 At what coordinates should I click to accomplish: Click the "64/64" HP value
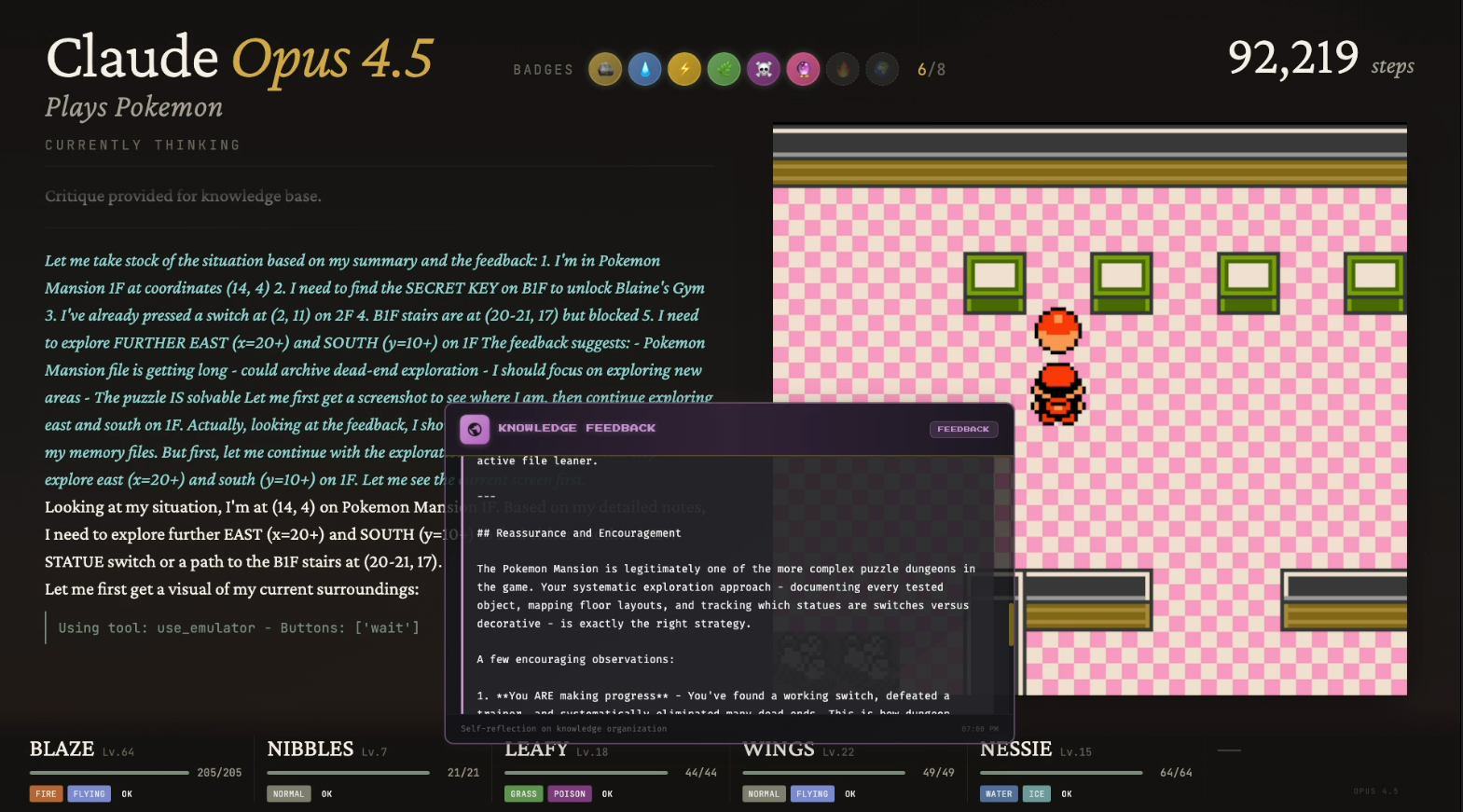click(1176, 773)
